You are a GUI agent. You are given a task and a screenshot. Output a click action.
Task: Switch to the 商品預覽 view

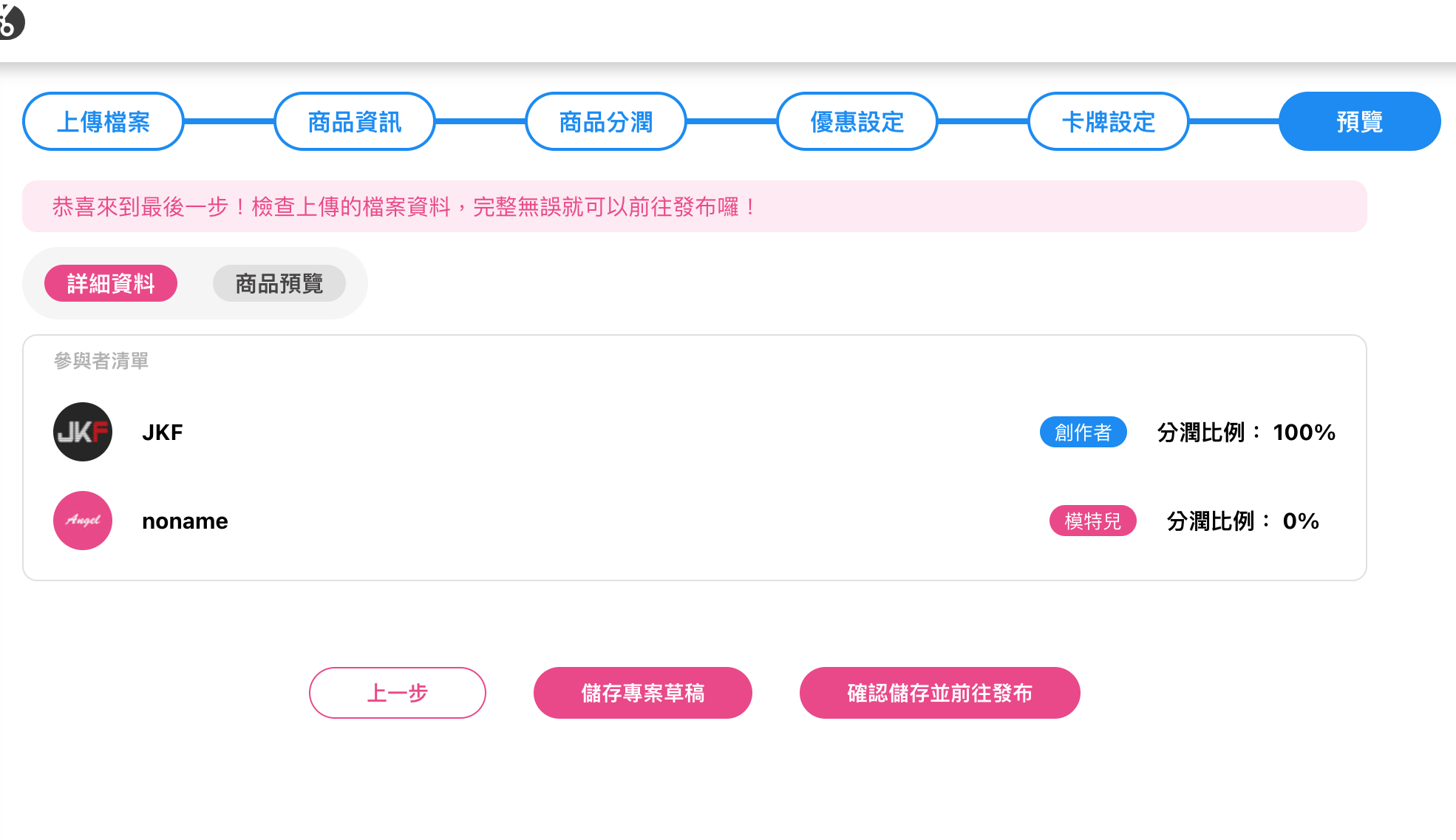click(279, 283)
